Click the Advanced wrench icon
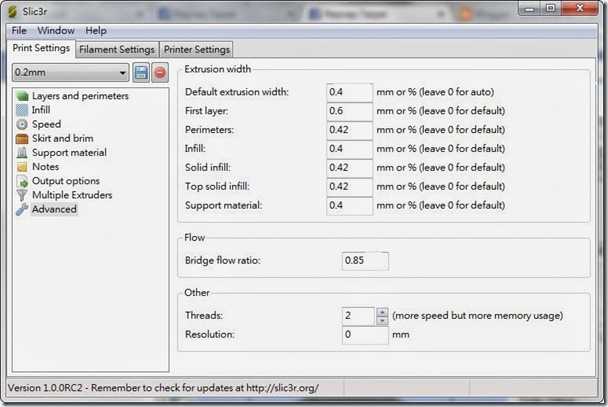Image resolution: width=608 pixels, height=407 pixels. tap(22, 209)
